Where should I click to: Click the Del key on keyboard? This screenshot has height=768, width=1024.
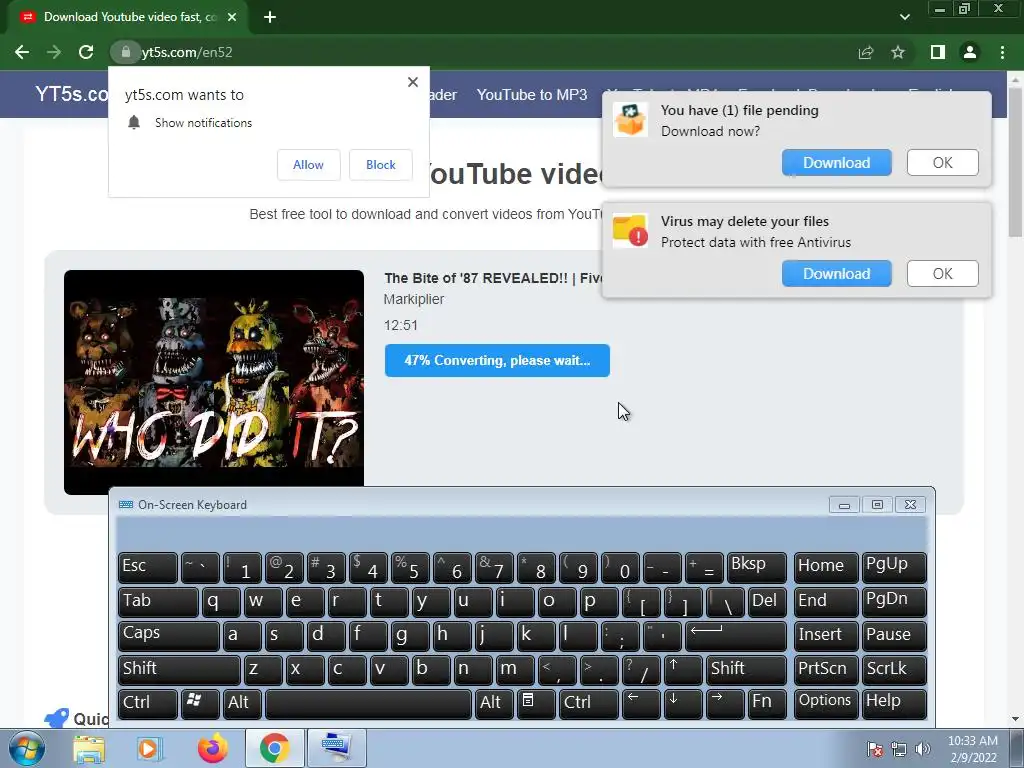(767, 601)
